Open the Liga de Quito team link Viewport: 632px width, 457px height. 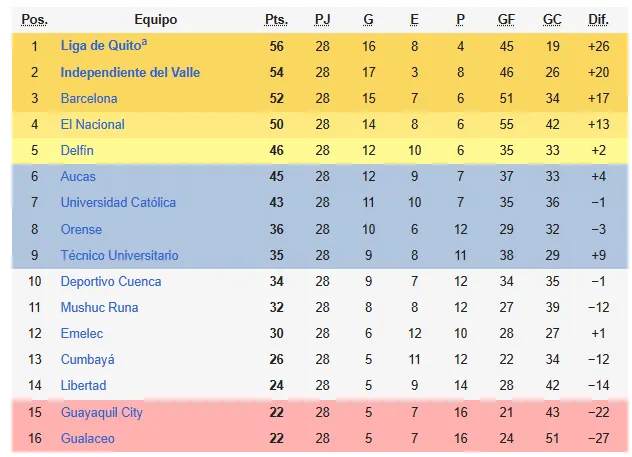click(x=100, y=46)
